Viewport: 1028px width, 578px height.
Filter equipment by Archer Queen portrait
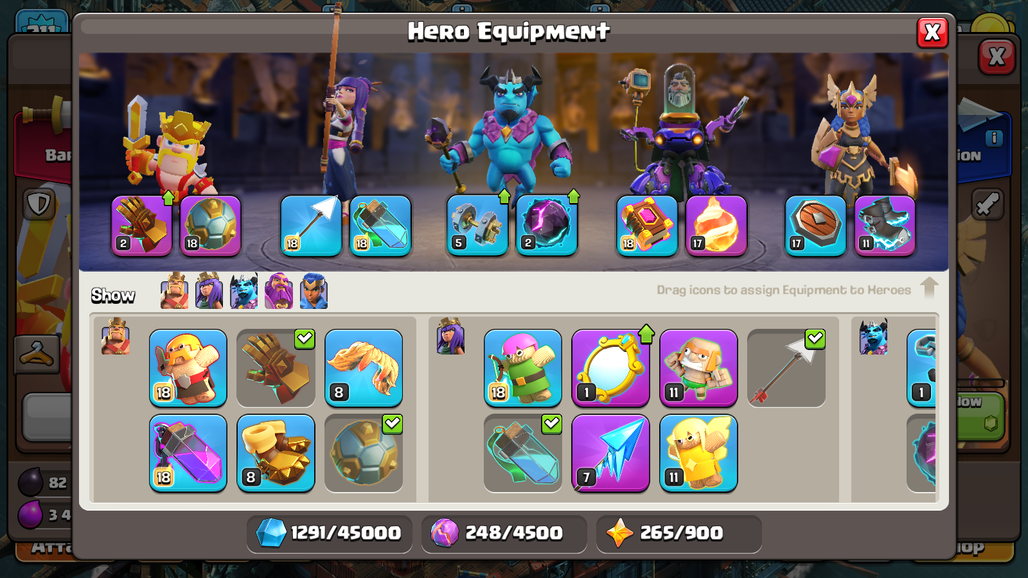pyautogui.click(x=209, y=291)
